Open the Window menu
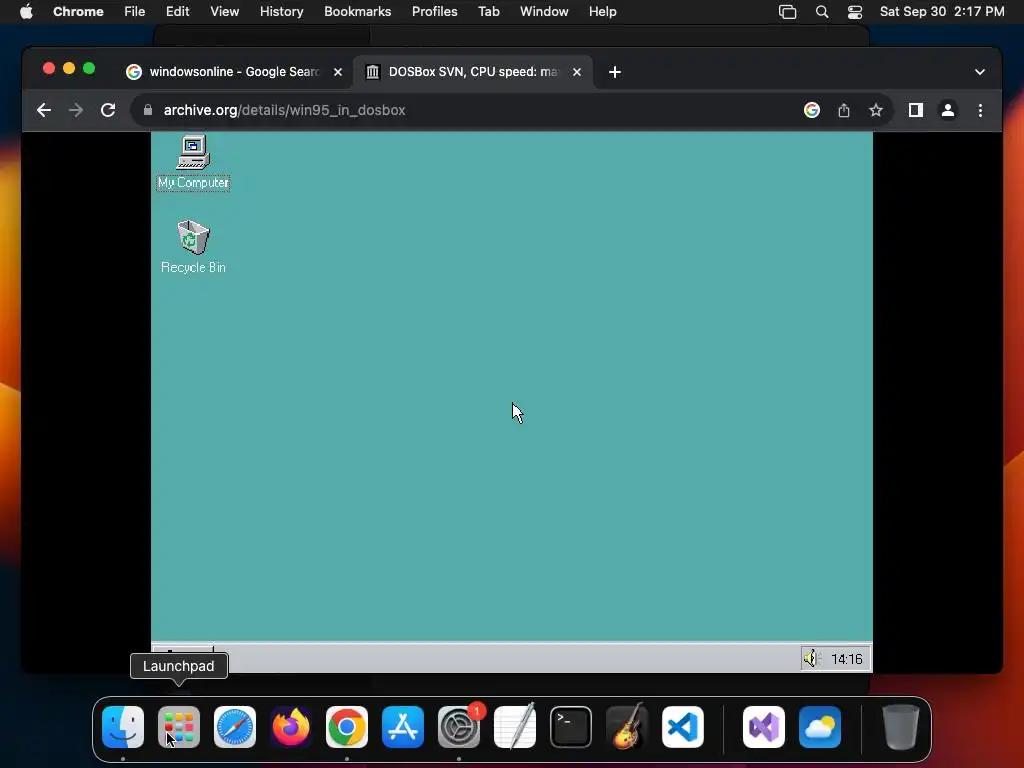This screenshot has width=1024, height=768. [x=544, y=12]
